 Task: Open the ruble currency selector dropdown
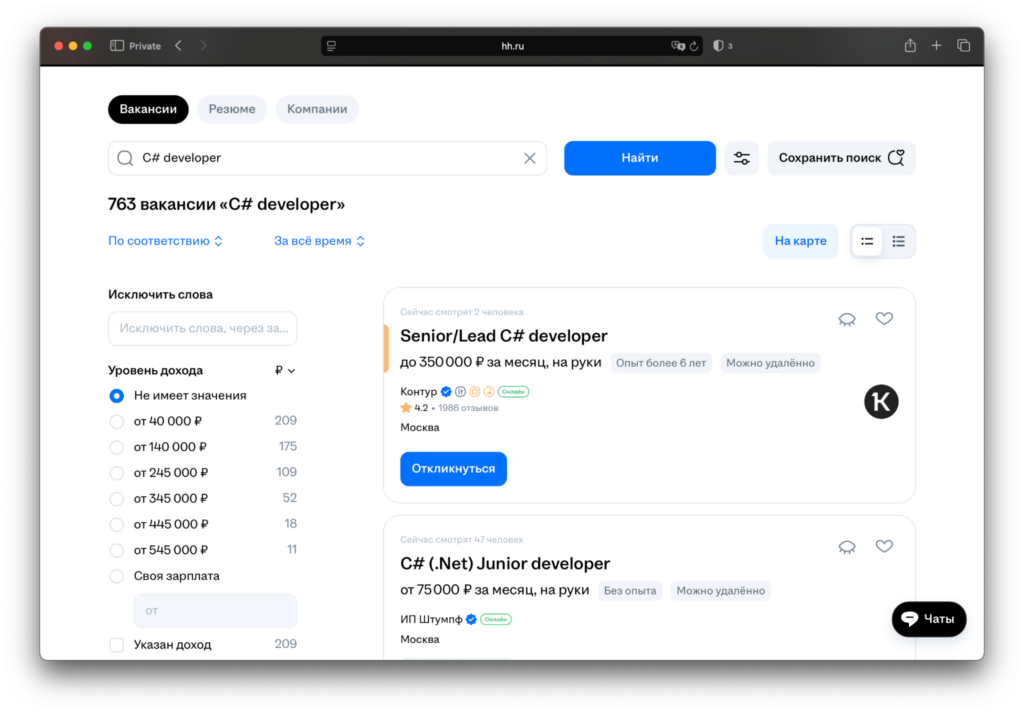tap(285, 370)
